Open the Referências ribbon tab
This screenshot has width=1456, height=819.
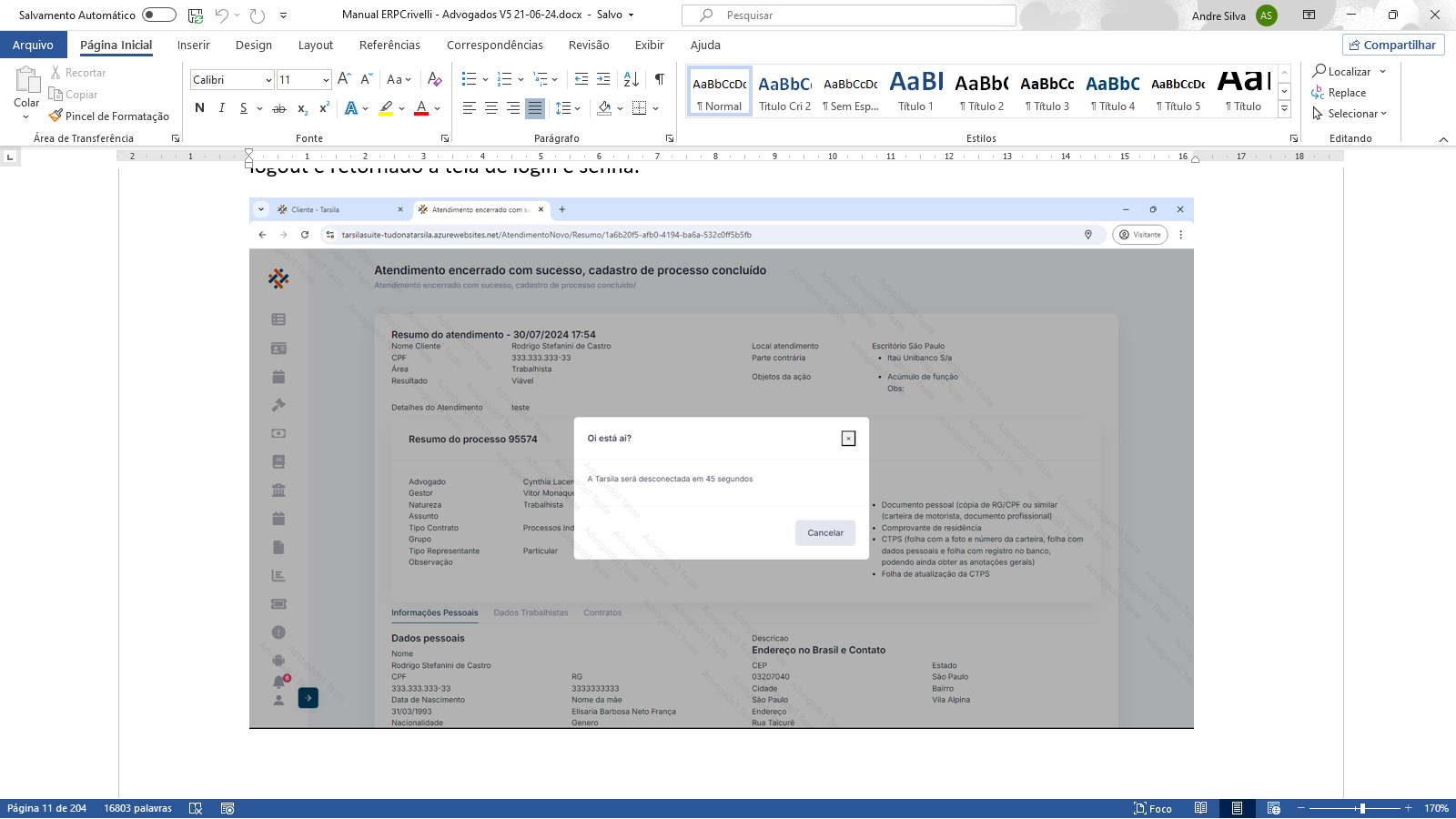(389, 45)
